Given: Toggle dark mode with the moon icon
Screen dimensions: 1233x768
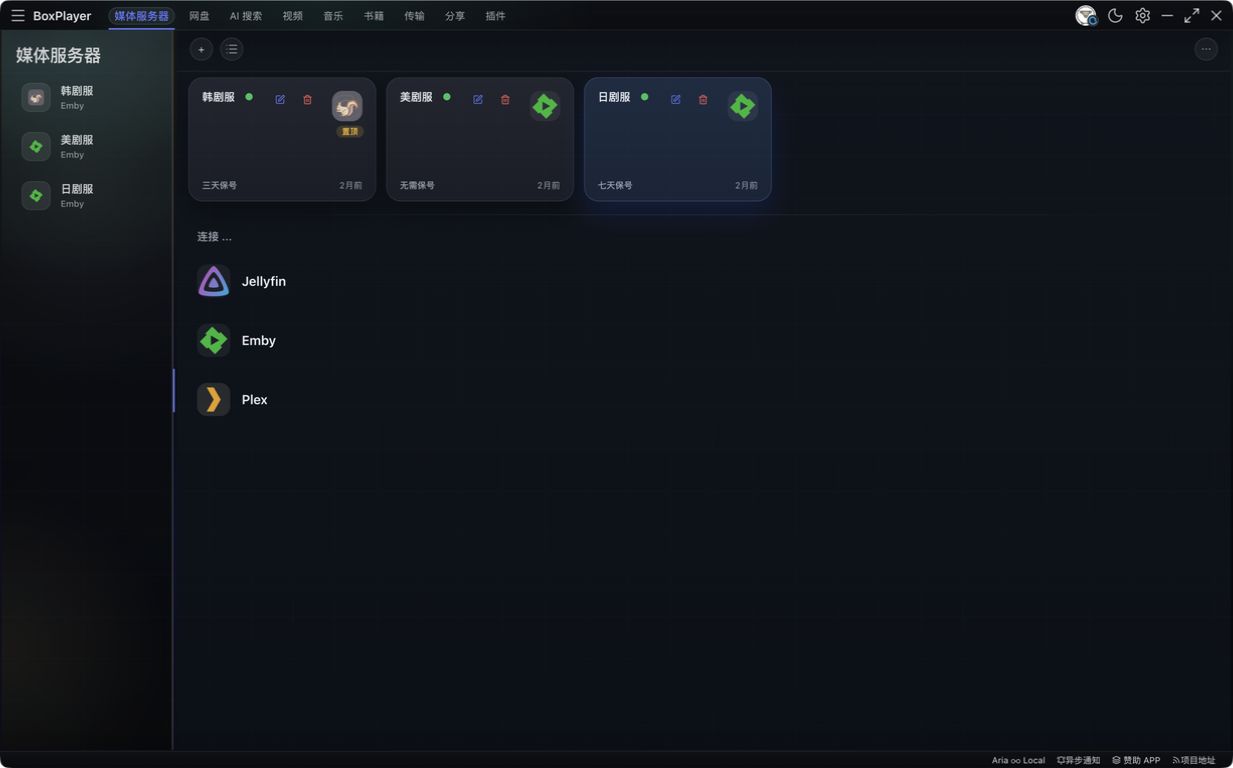Looking at the screenshot, I should click(x=1115, y=16).
